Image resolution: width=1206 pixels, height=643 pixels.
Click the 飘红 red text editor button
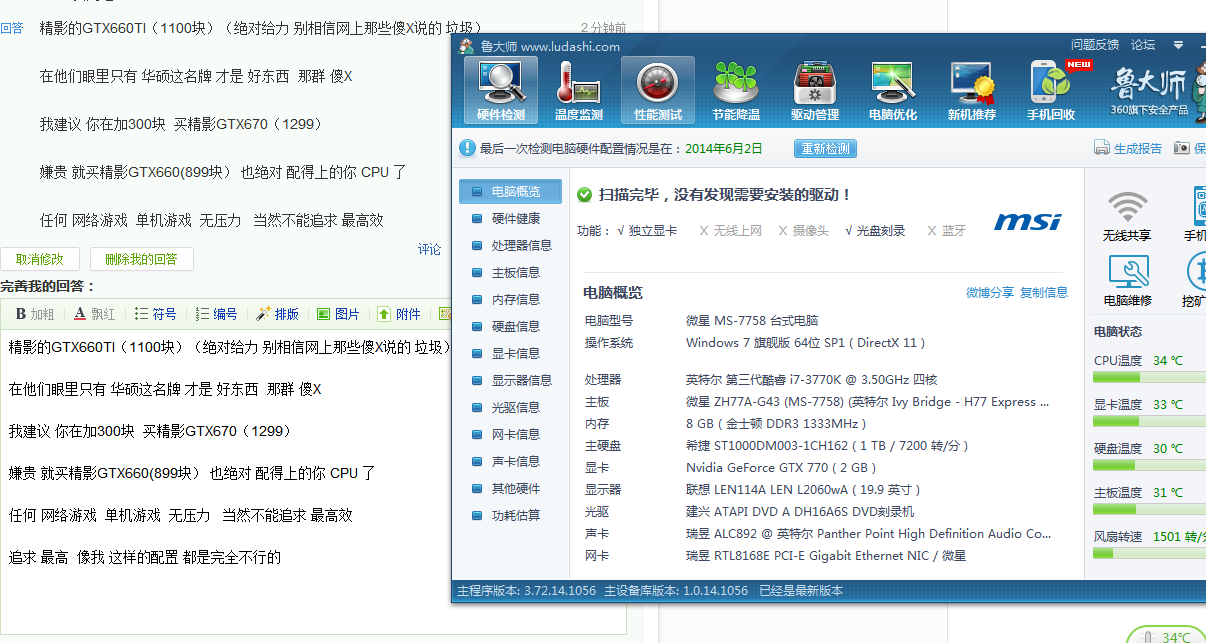pos(95,314)
